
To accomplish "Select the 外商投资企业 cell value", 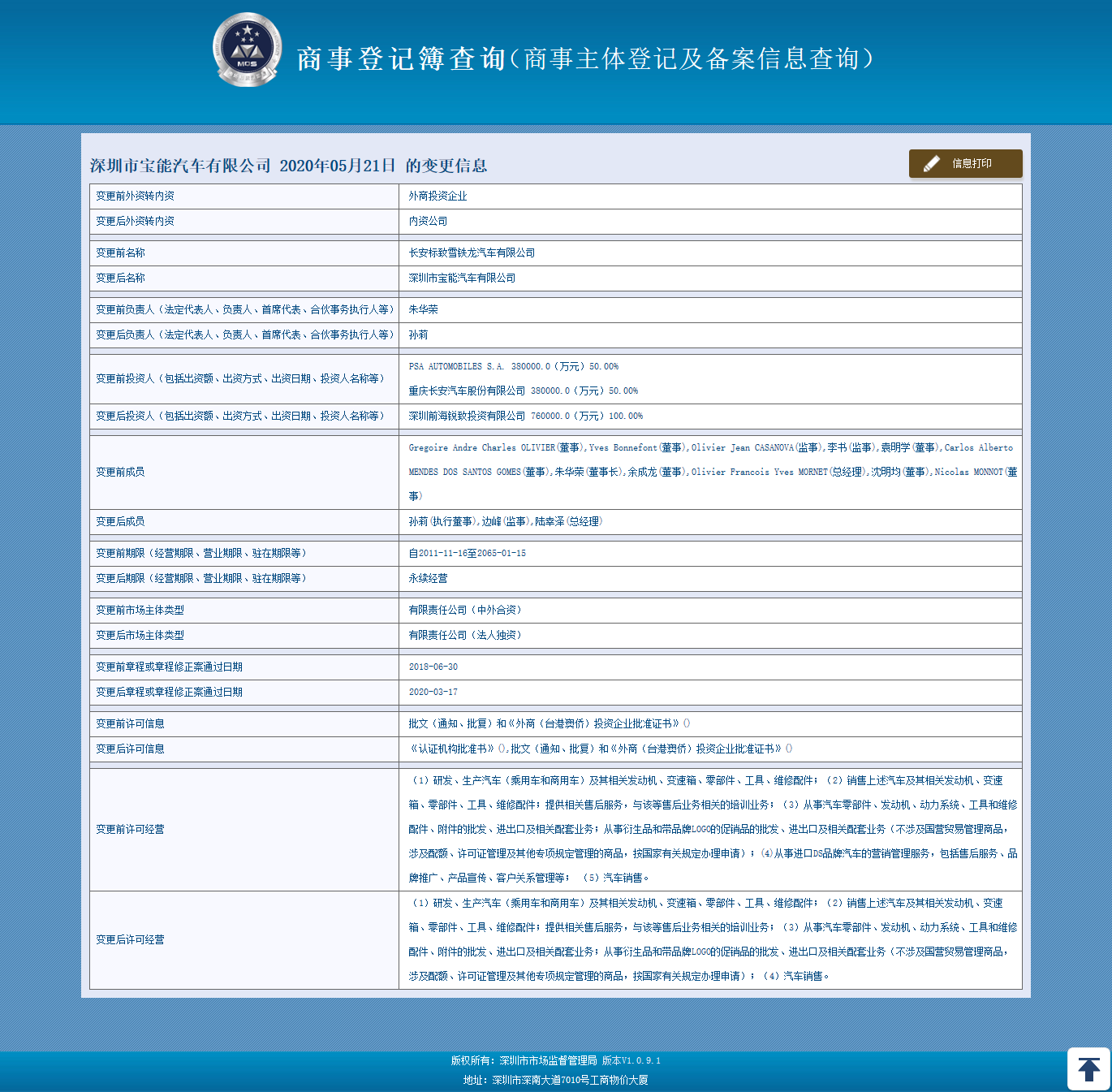I will tap(437, 196).
